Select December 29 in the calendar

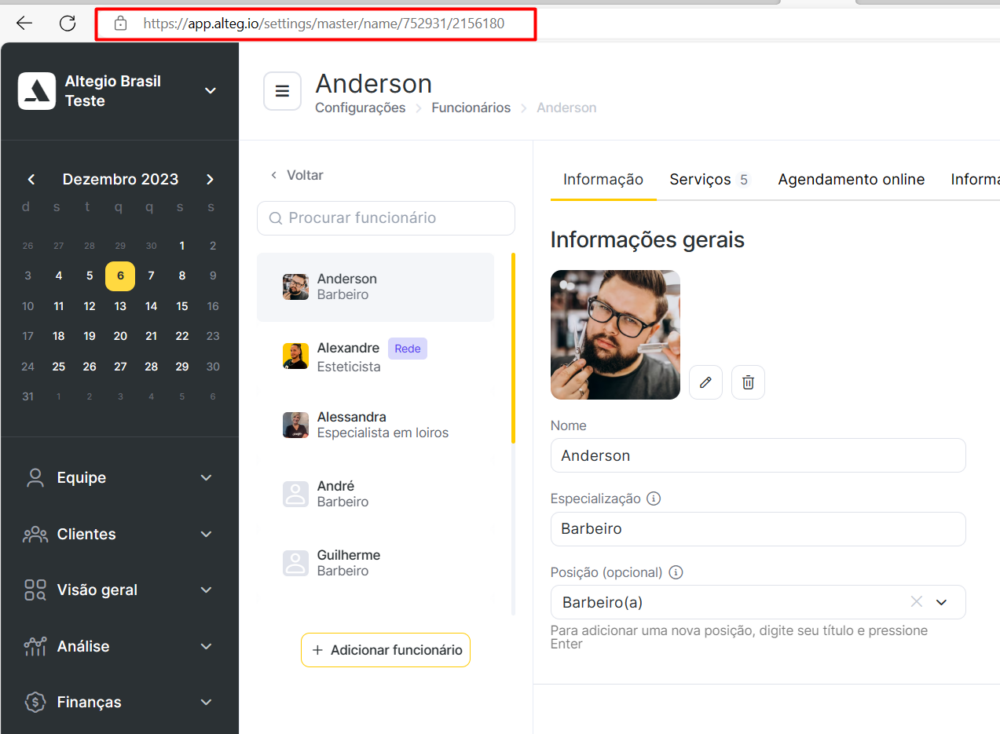tap(182, 367)
